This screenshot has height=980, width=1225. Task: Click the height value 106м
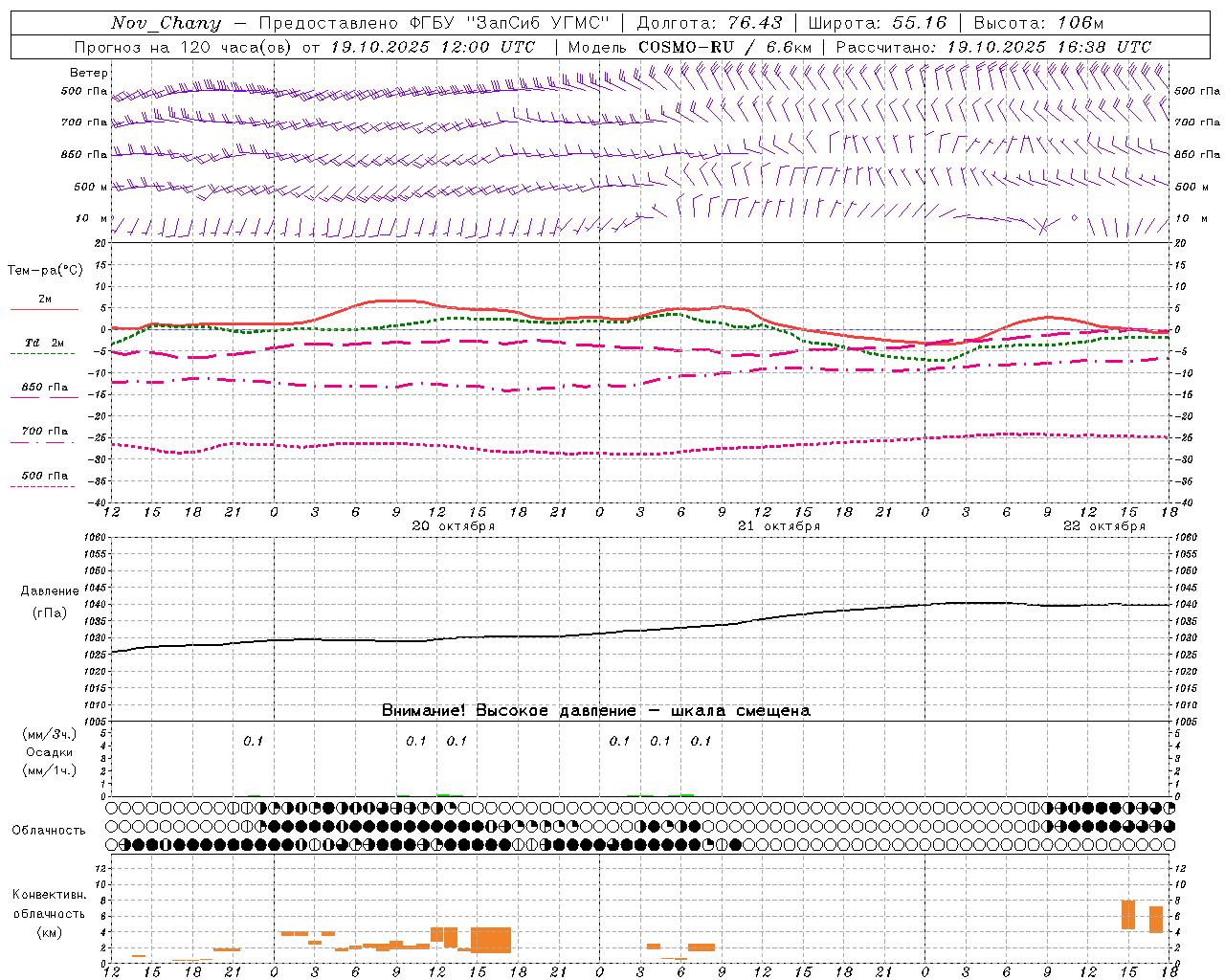[x=1081, y=23]
